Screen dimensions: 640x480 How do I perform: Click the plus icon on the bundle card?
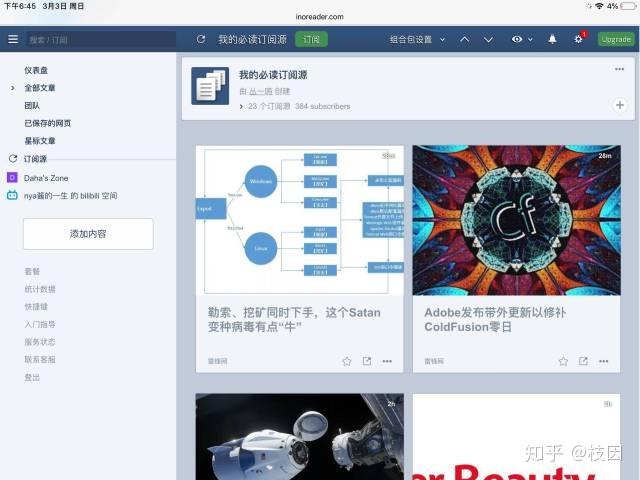tap(620, 105)
